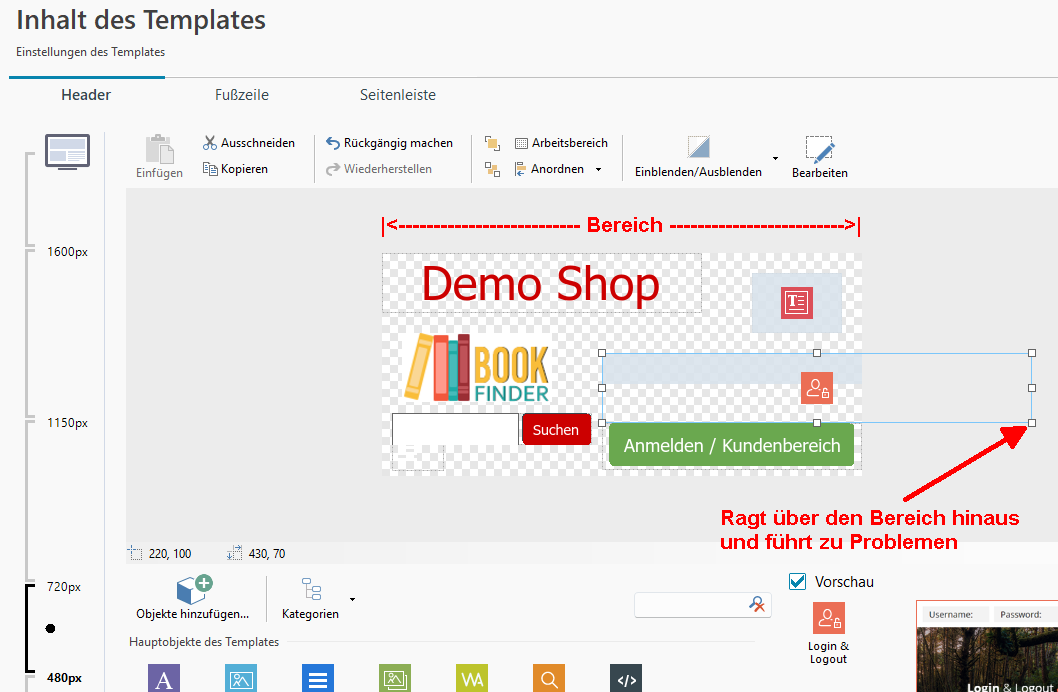Click the object search input field

coord(692,604)
